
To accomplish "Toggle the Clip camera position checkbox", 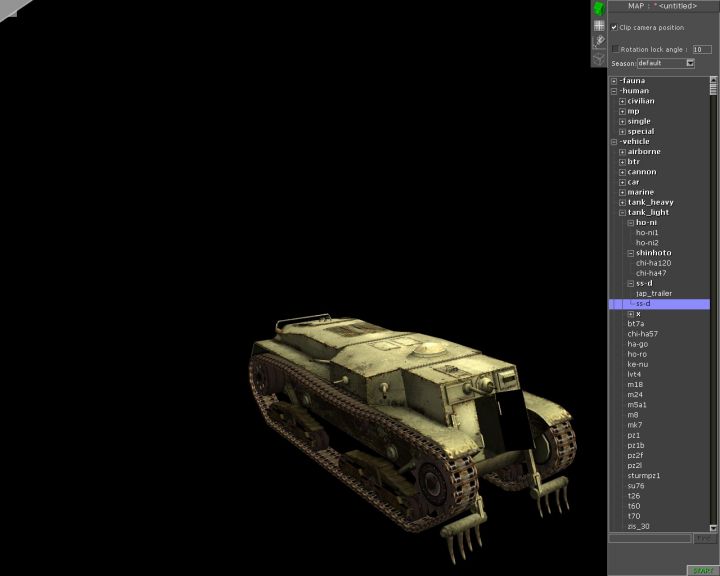I will 615,27.
